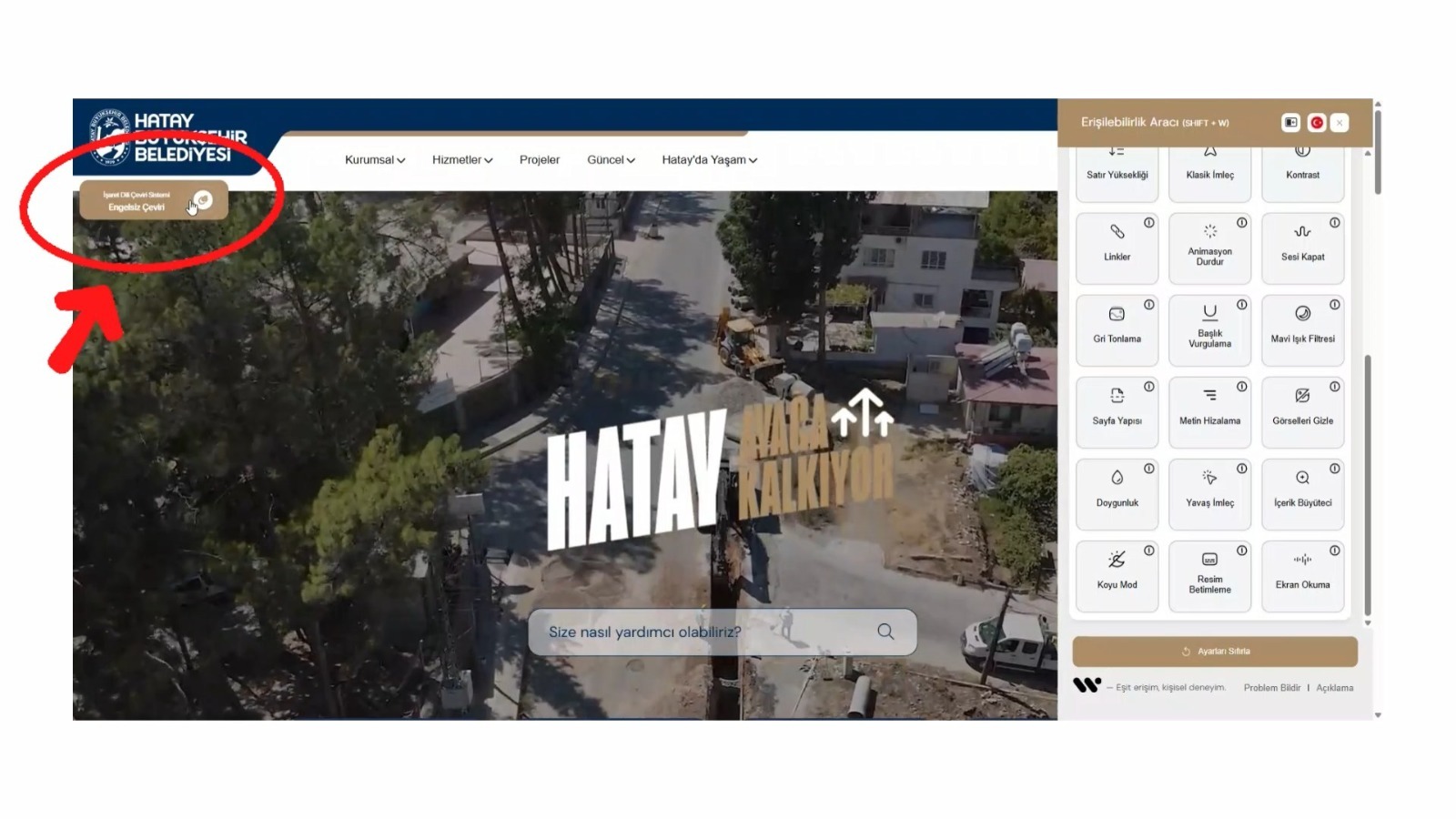The height and width of the screenshot is (819, 1456).
Task: Click the search magnifier icon
Action: [x=885, y=632]
